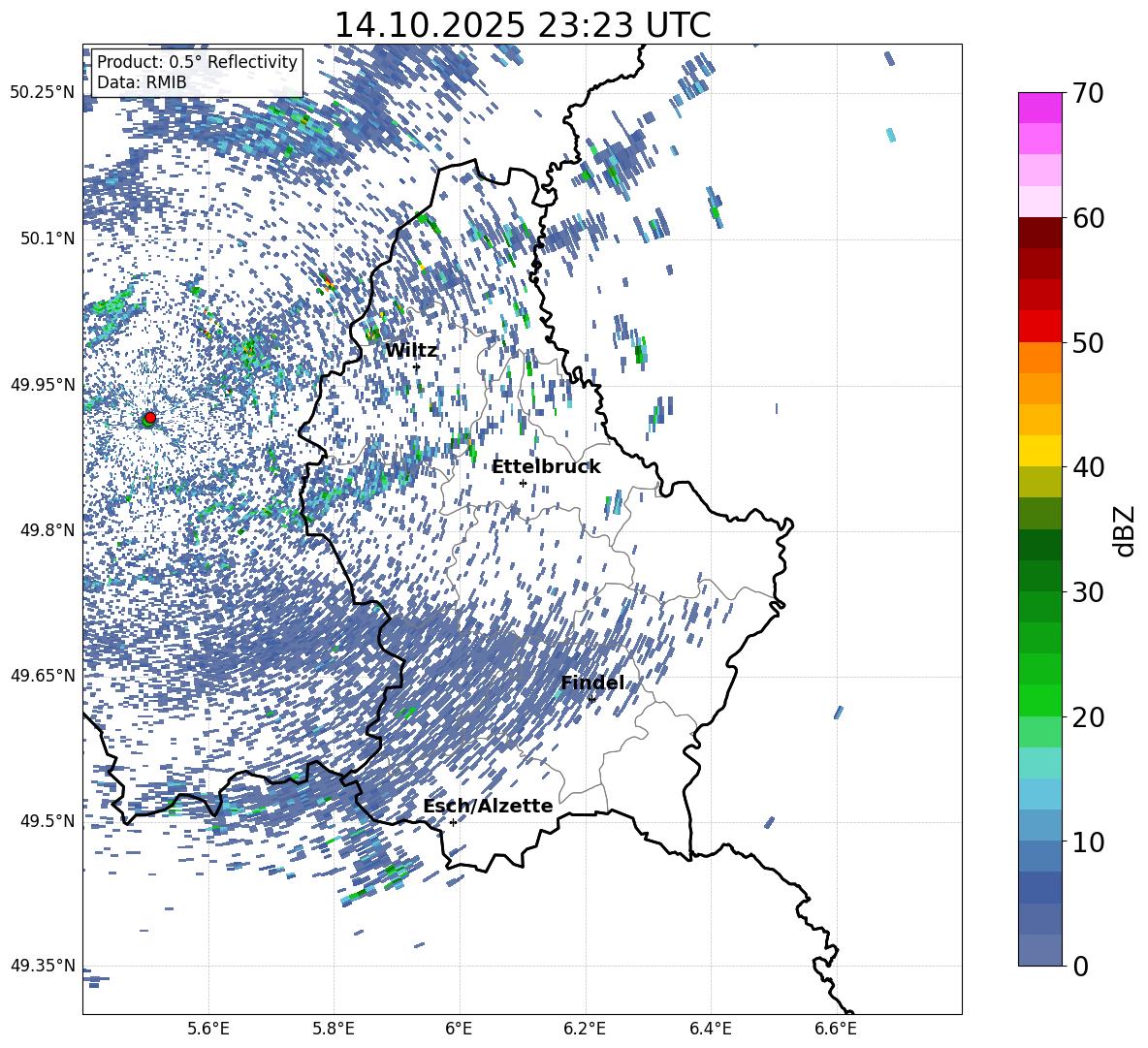Click the 49.65°N latitude label
1148x1048 pixels.
43,676
